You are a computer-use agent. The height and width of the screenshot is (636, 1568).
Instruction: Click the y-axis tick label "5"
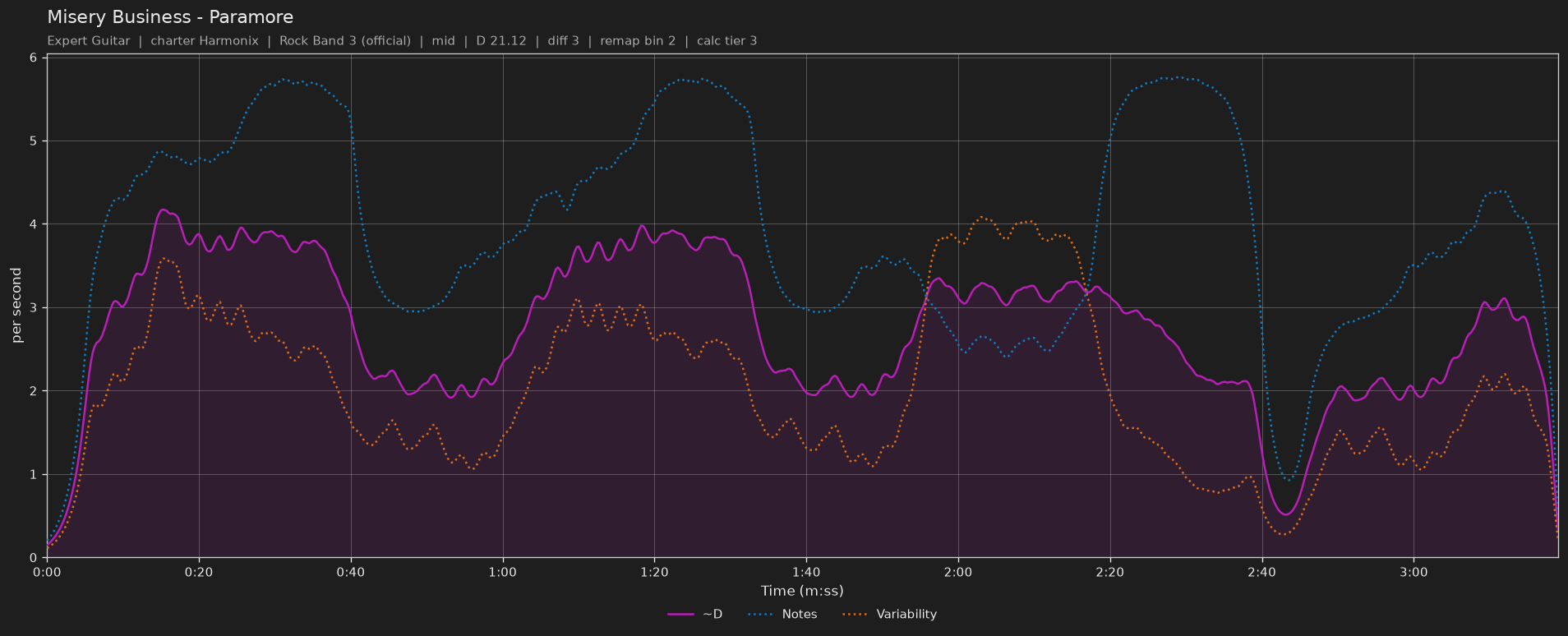tap(34, 141)
